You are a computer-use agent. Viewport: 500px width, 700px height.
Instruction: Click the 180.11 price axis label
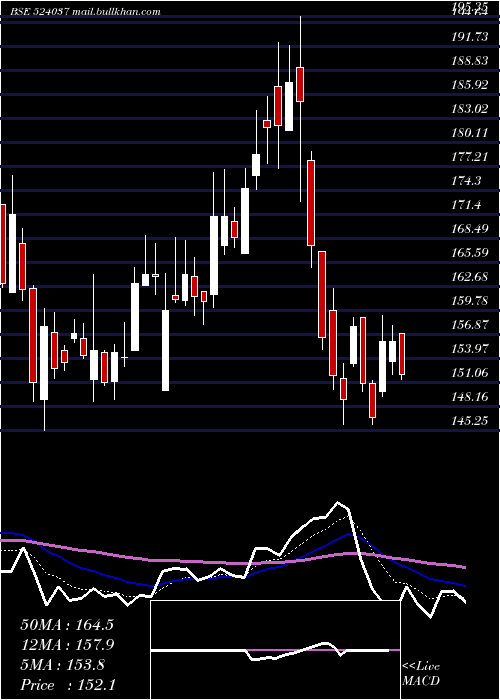470,133
